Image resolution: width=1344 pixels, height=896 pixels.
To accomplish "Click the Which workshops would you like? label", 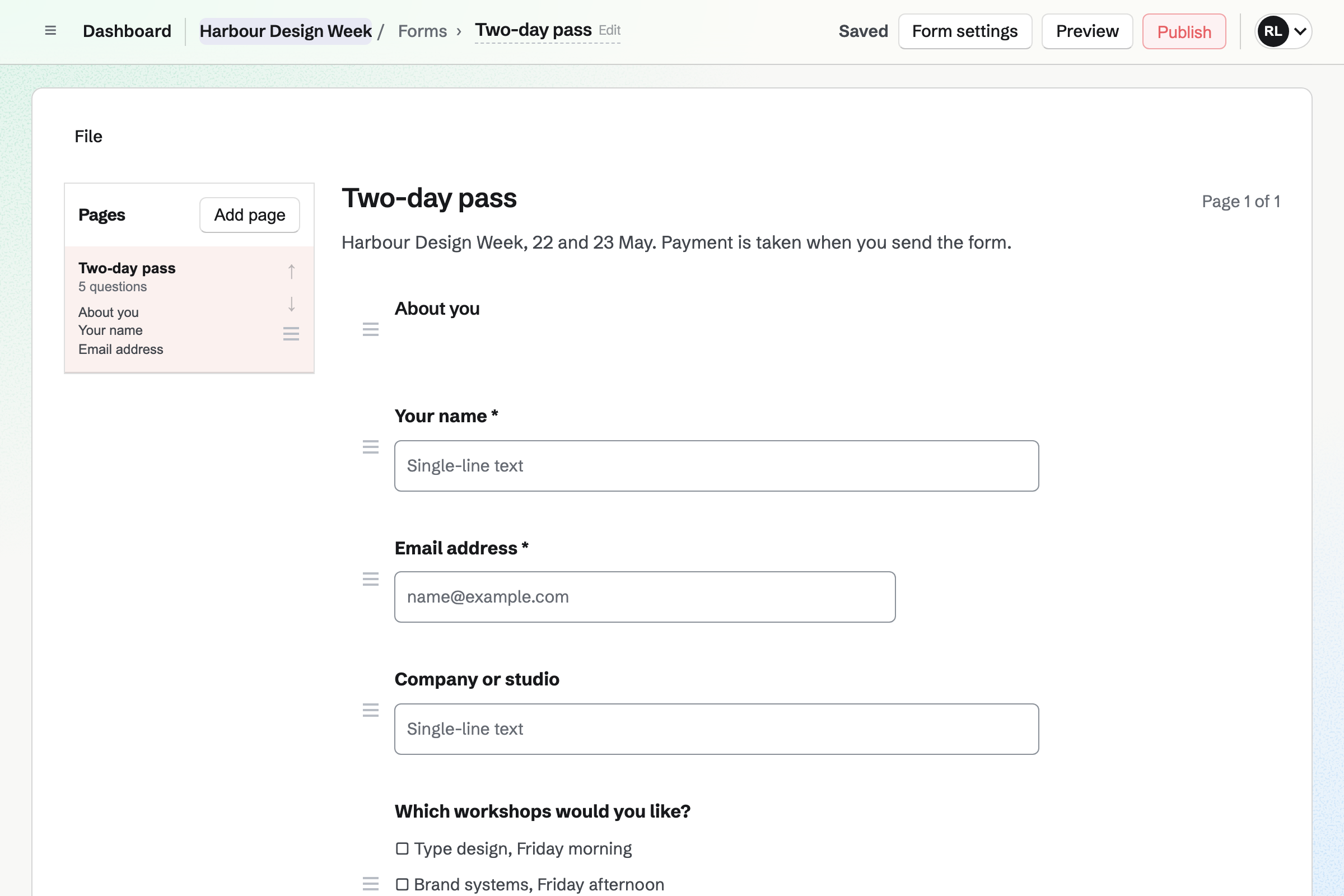I will point(542,811).
